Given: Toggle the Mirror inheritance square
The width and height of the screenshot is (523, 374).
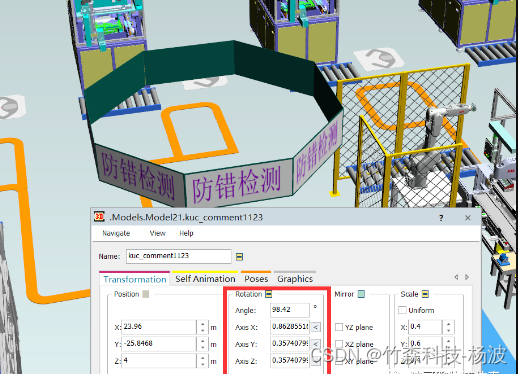Looking at the screenshot, I should point(361,294).
